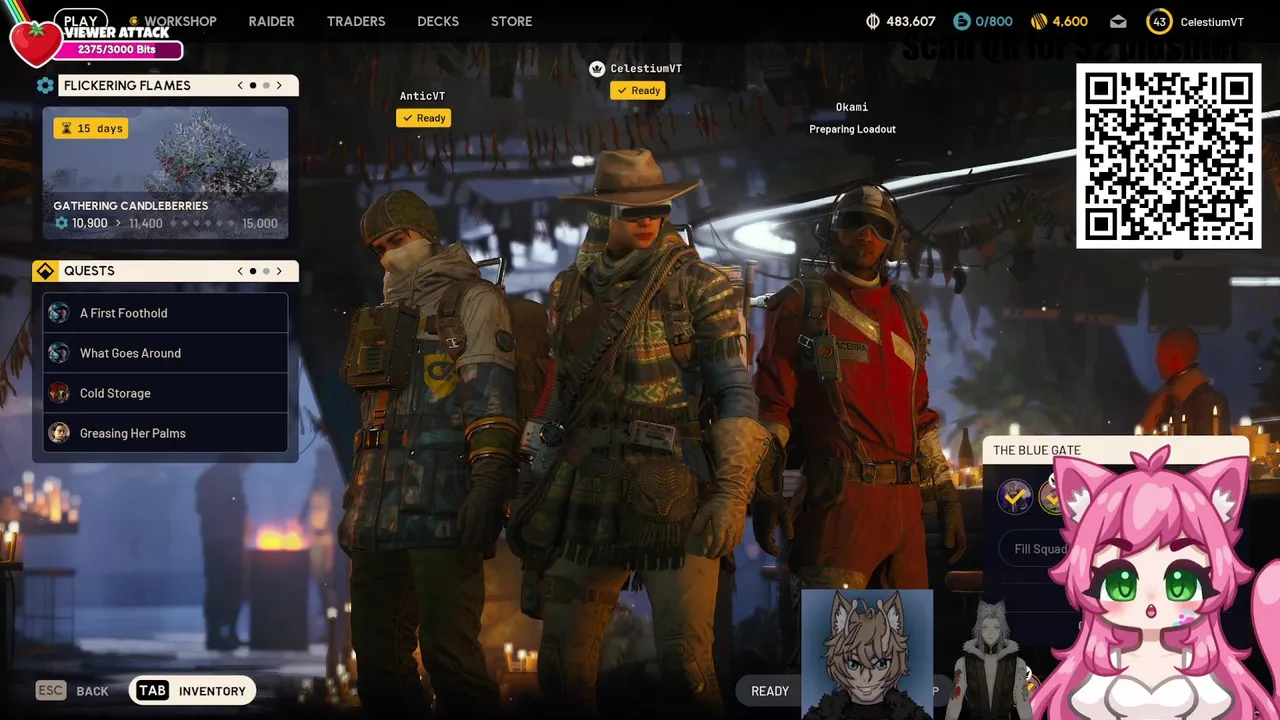Click the wolf-eared avatar portrait overlay
Screen dimensions: 1280x720
pyautogui.click(x=867, y=654)
